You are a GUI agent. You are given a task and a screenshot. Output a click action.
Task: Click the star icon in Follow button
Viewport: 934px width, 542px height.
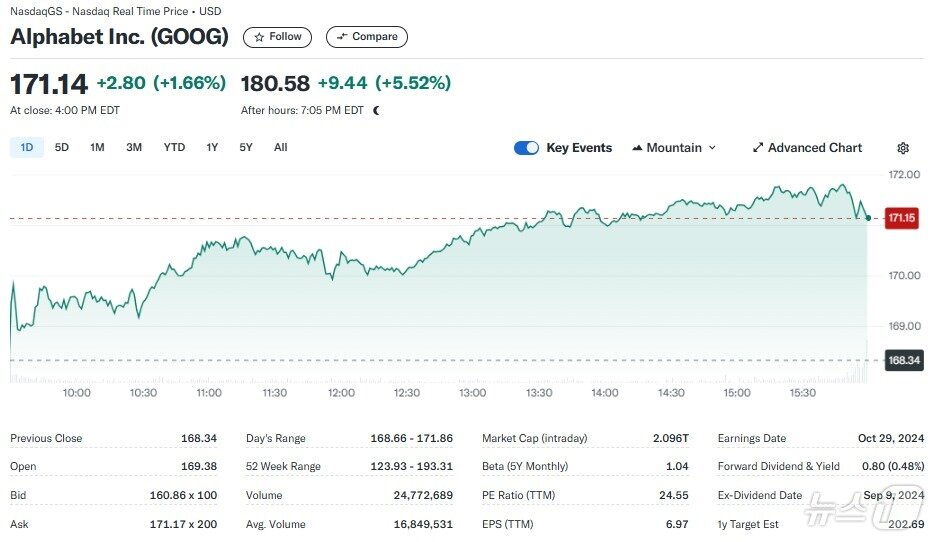coord(259,37)
